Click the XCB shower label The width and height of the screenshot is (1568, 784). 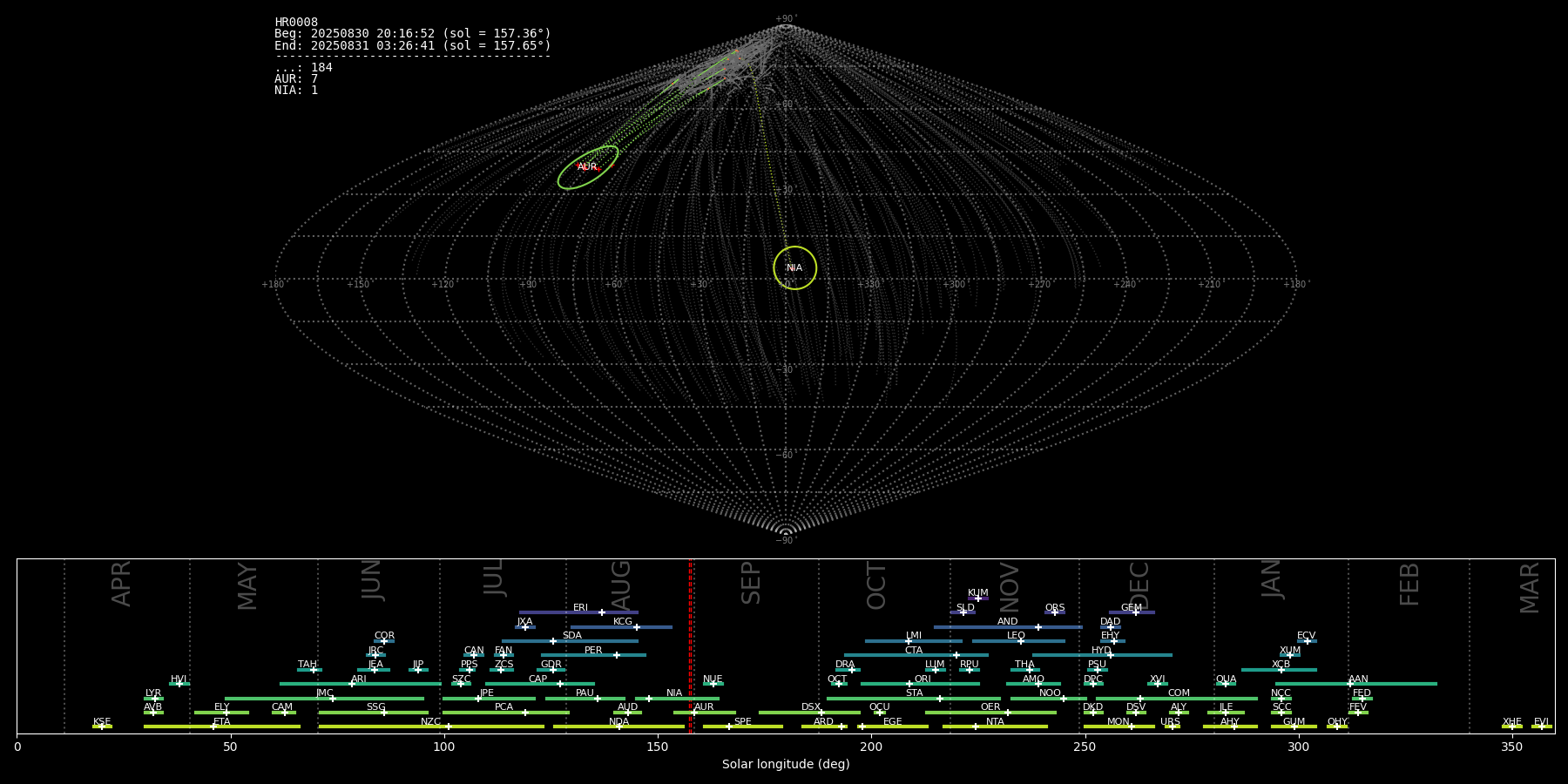click(1281, 665)
